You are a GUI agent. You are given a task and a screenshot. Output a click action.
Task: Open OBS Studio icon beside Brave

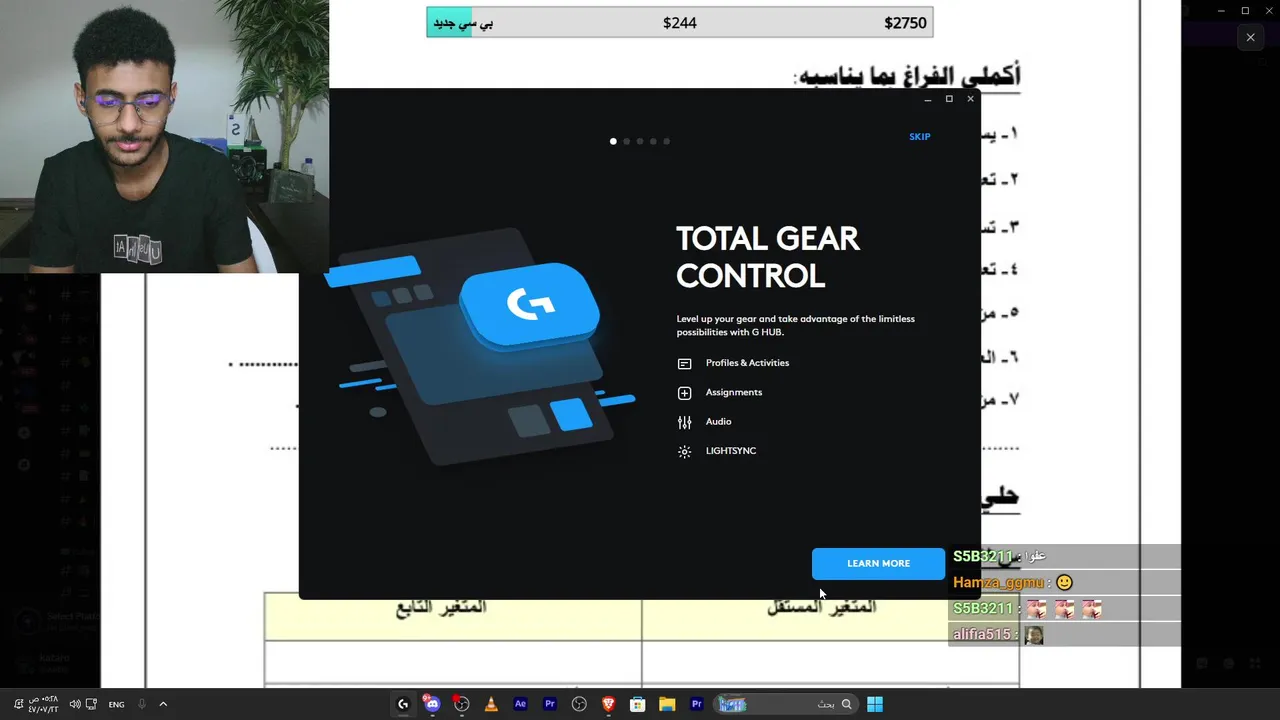coord(579,704)
